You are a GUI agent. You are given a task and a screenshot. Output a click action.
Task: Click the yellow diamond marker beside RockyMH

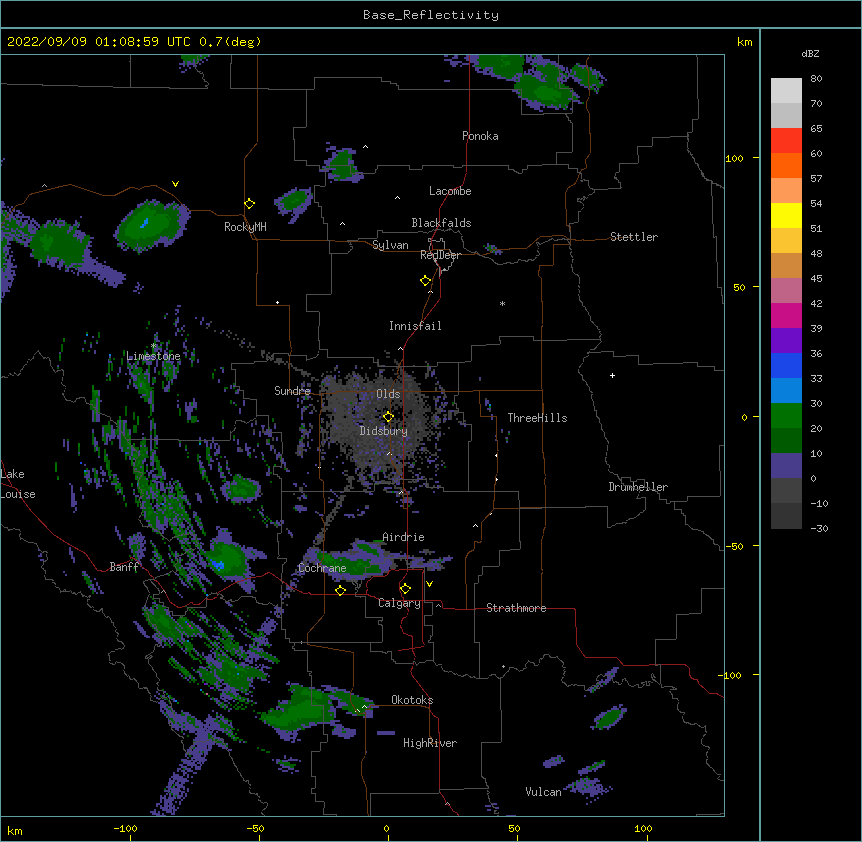click(250, 204)
